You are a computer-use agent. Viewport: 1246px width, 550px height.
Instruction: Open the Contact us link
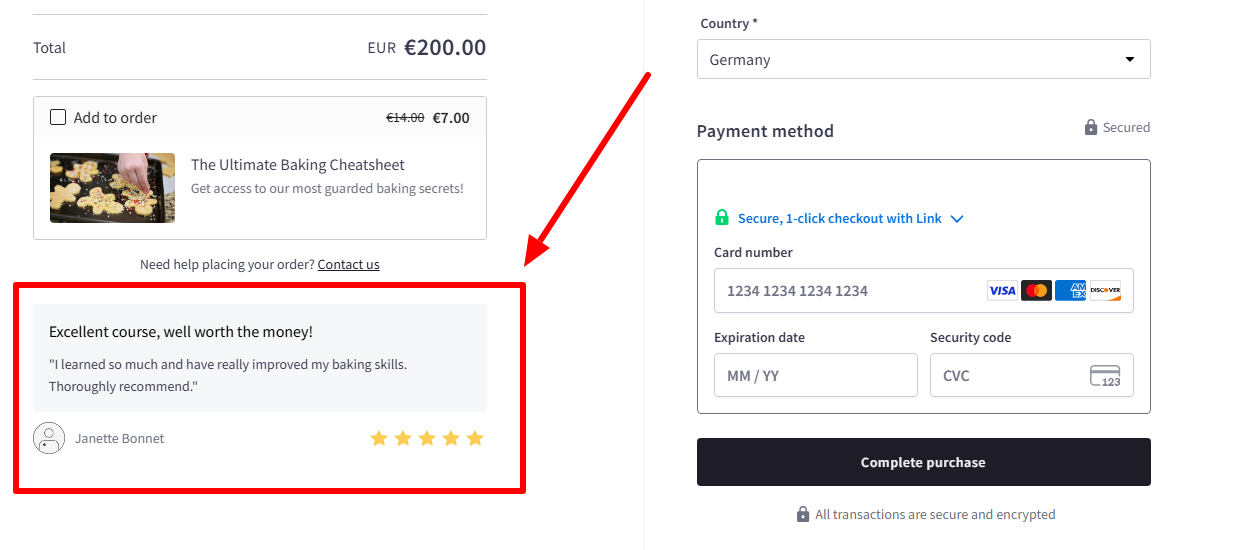[x=348, y=265]
